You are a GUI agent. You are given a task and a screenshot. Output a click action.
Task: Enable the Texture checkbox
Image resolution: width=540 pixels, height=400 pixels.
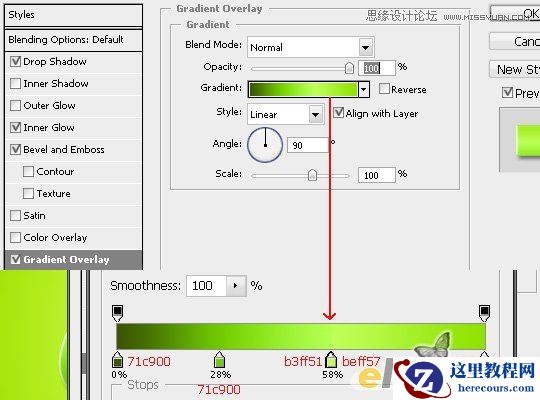point(28,193)
